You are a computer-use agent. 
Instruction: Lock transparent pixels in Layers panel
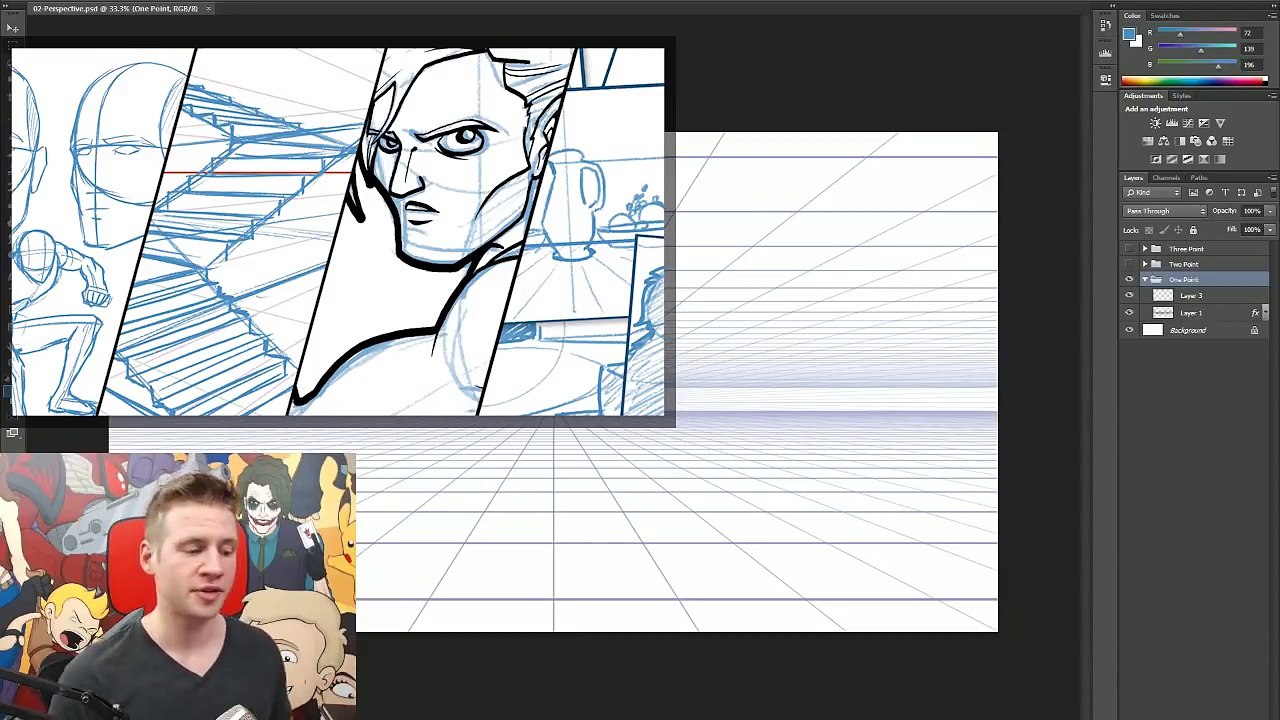[x=1149, y=230]
